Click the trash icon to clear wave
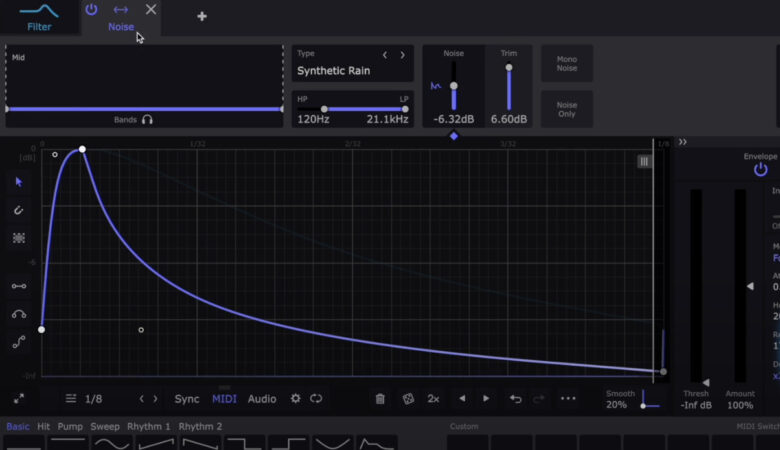 click(380, 399)
